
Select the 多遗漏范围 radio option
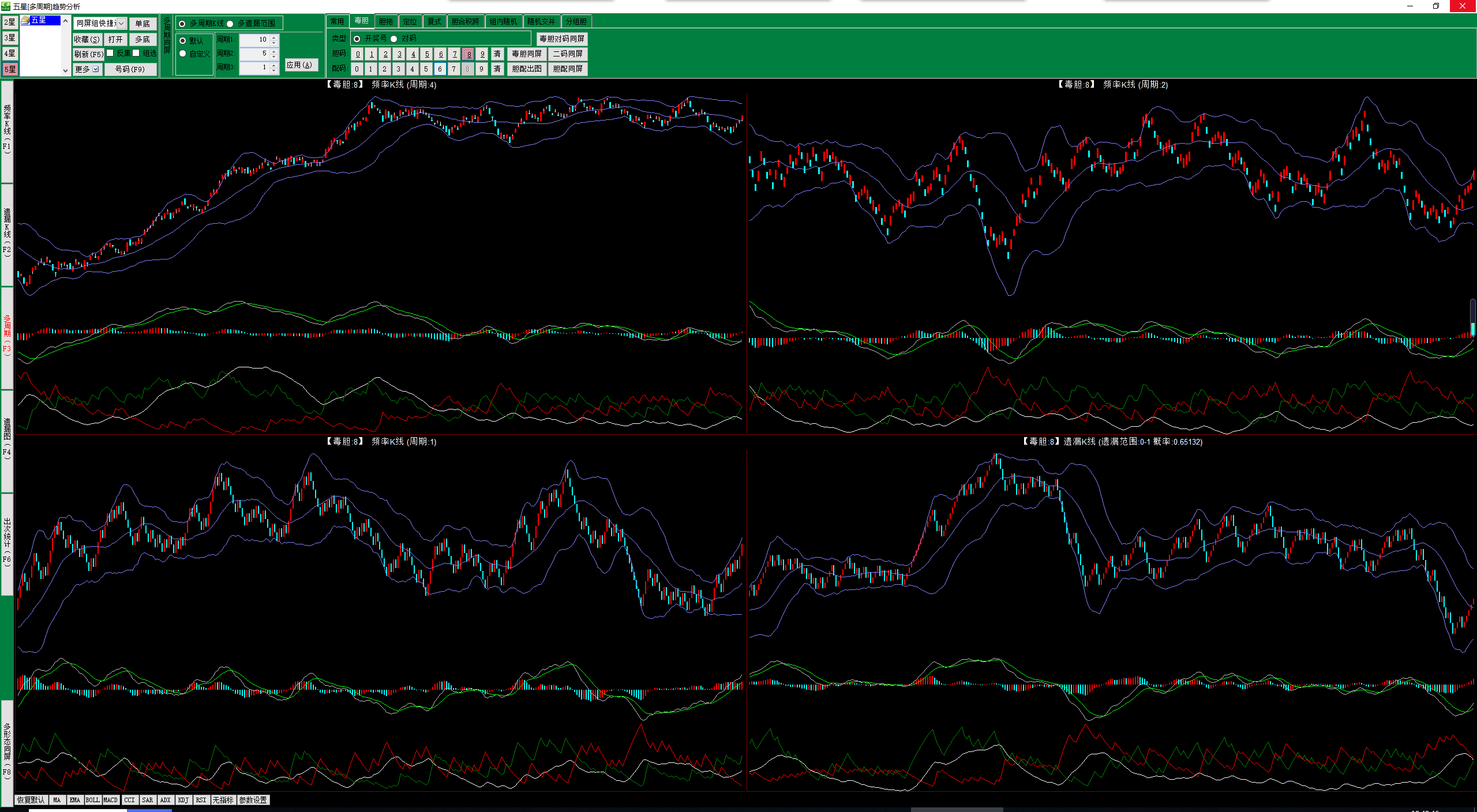click(x=230, y=24)
